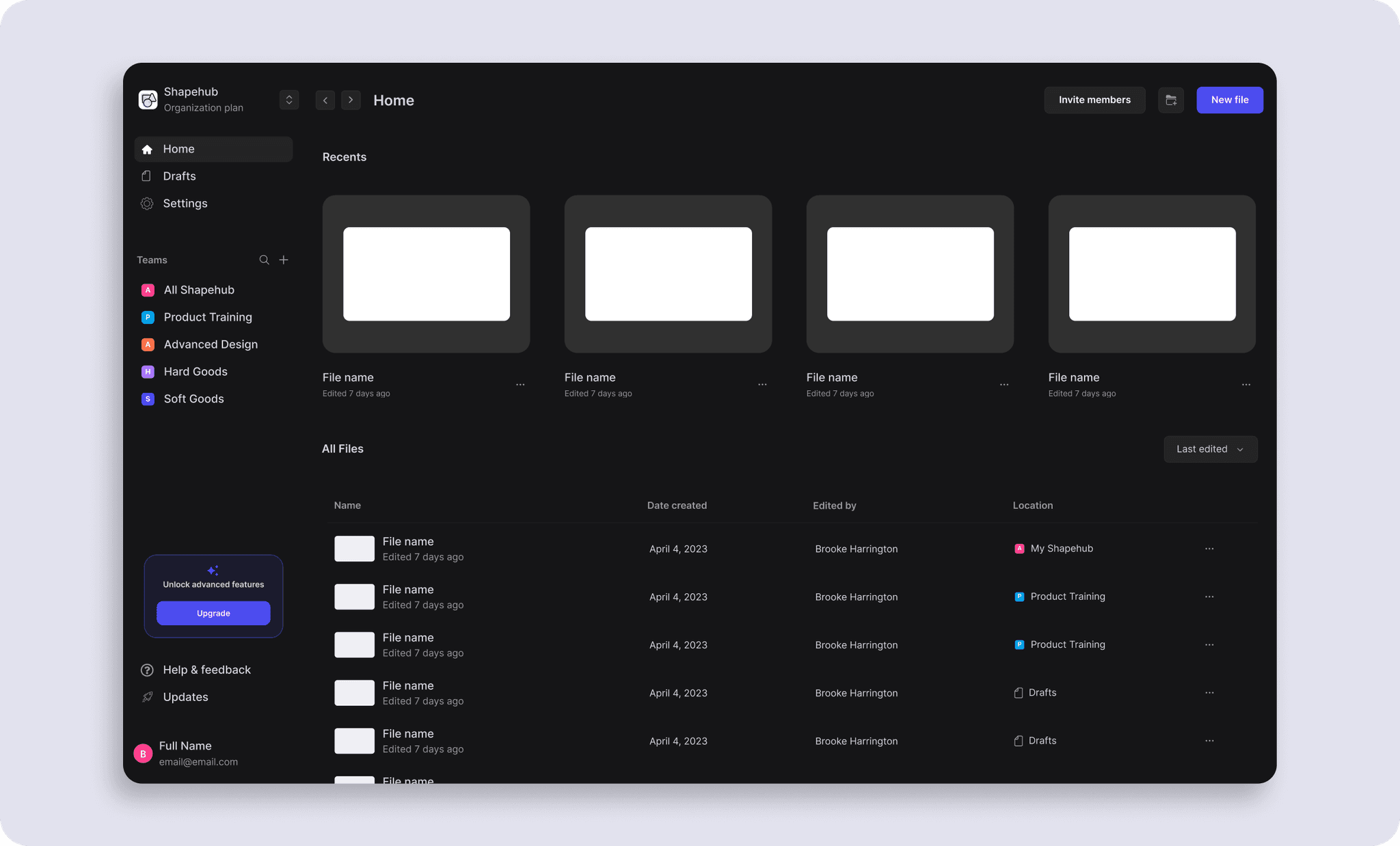Screen dimensions: 1400x846
Task: Create a file with the New file button
Action: tap(1229, 100)
